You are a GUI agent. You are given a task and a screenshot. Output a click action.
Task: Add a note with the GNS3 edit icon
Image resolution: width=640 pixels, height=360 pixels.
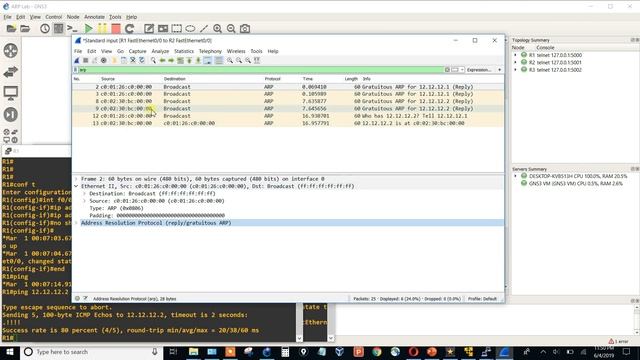point(149,29)
